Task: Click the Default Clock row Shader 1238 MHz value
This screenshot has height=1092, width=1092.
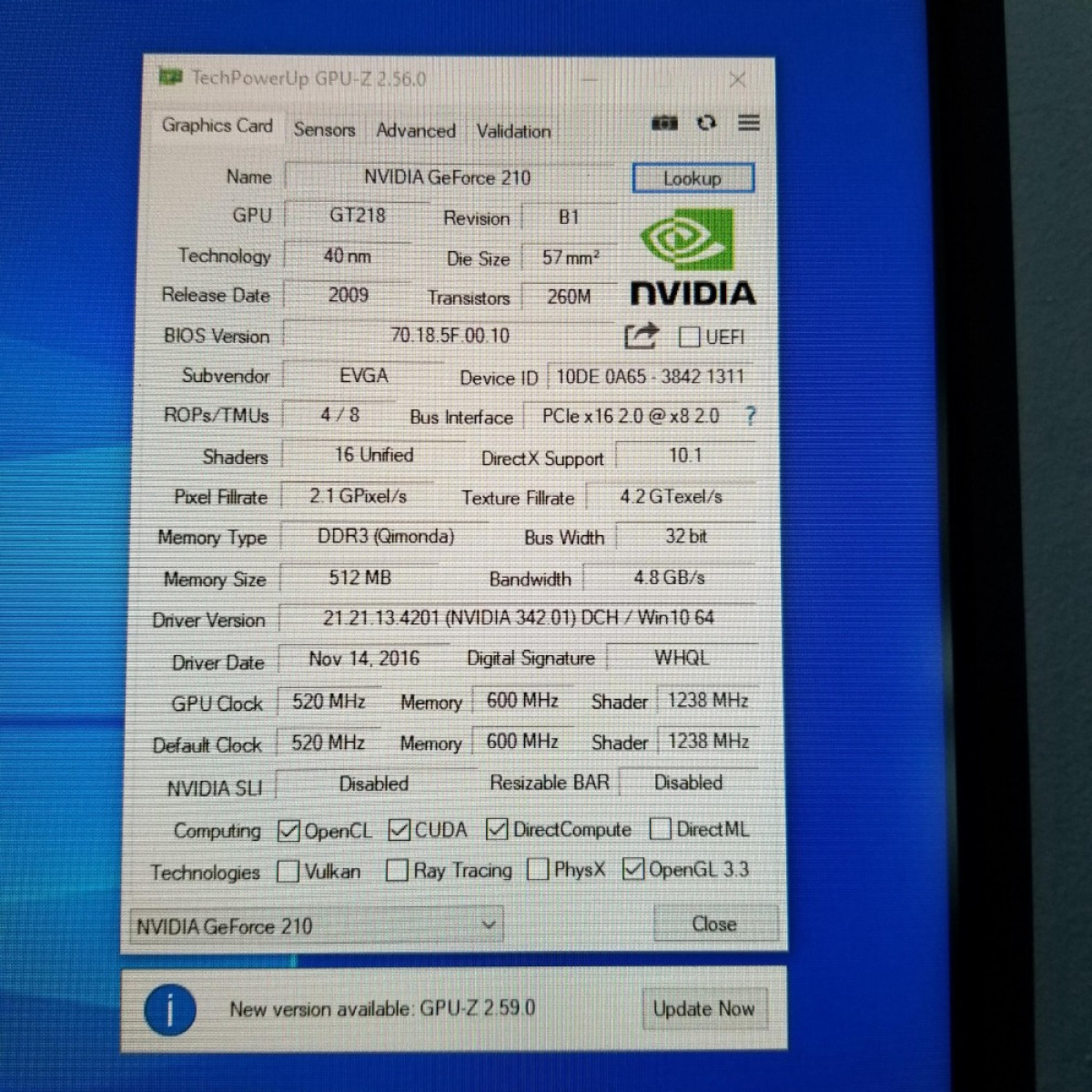Action: tap(708, 742)
